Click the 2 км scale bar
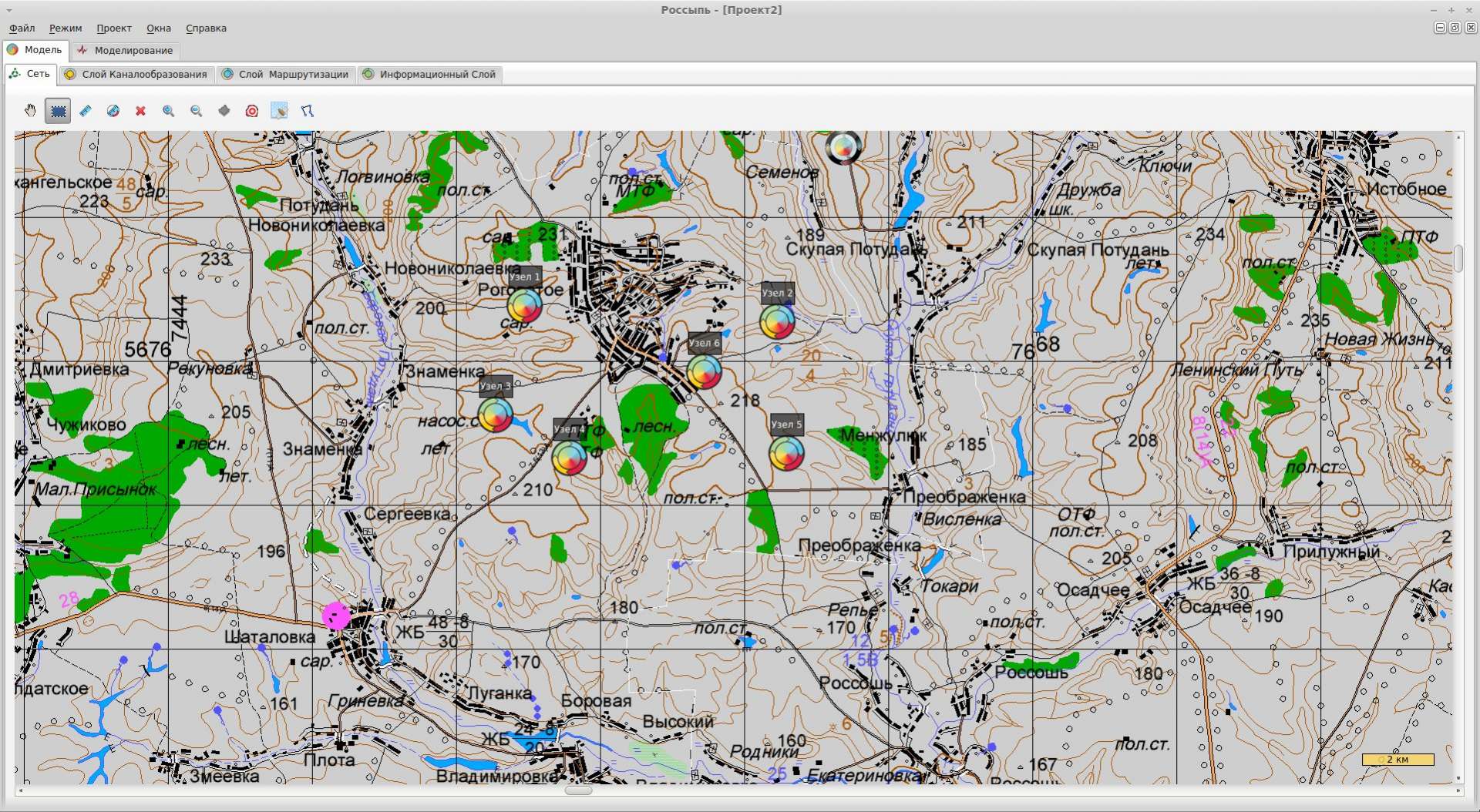The width and height of the screenshot is (1480, 812). (1398, 760)
